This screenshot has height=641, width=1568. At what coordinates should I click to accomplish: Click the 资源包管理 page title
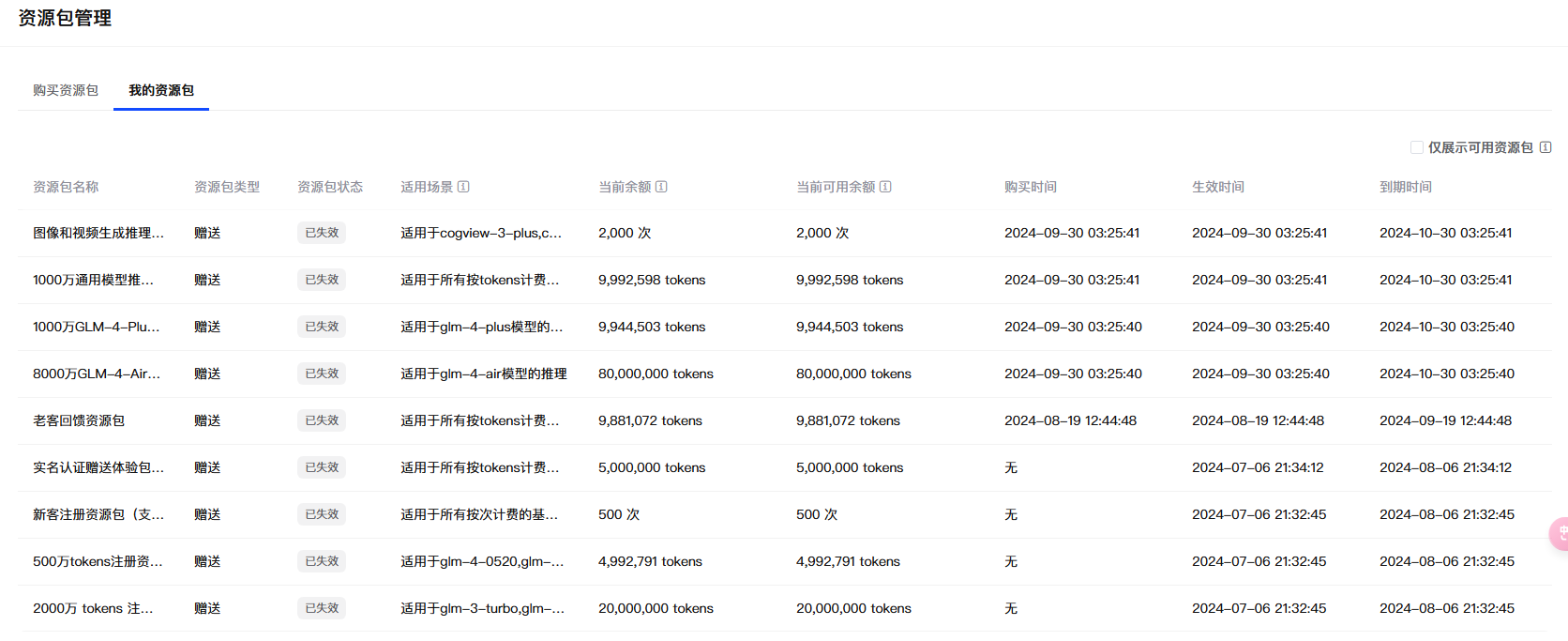pos(65,18)
